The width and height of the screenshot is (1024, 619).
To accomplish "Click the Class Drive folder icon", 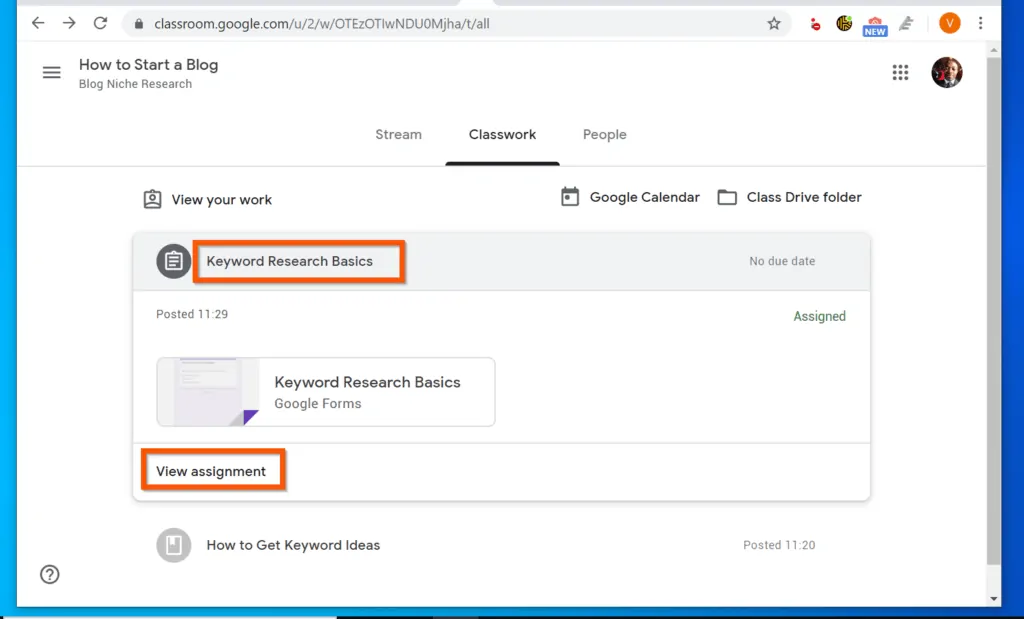I will [x=726, y=197].
